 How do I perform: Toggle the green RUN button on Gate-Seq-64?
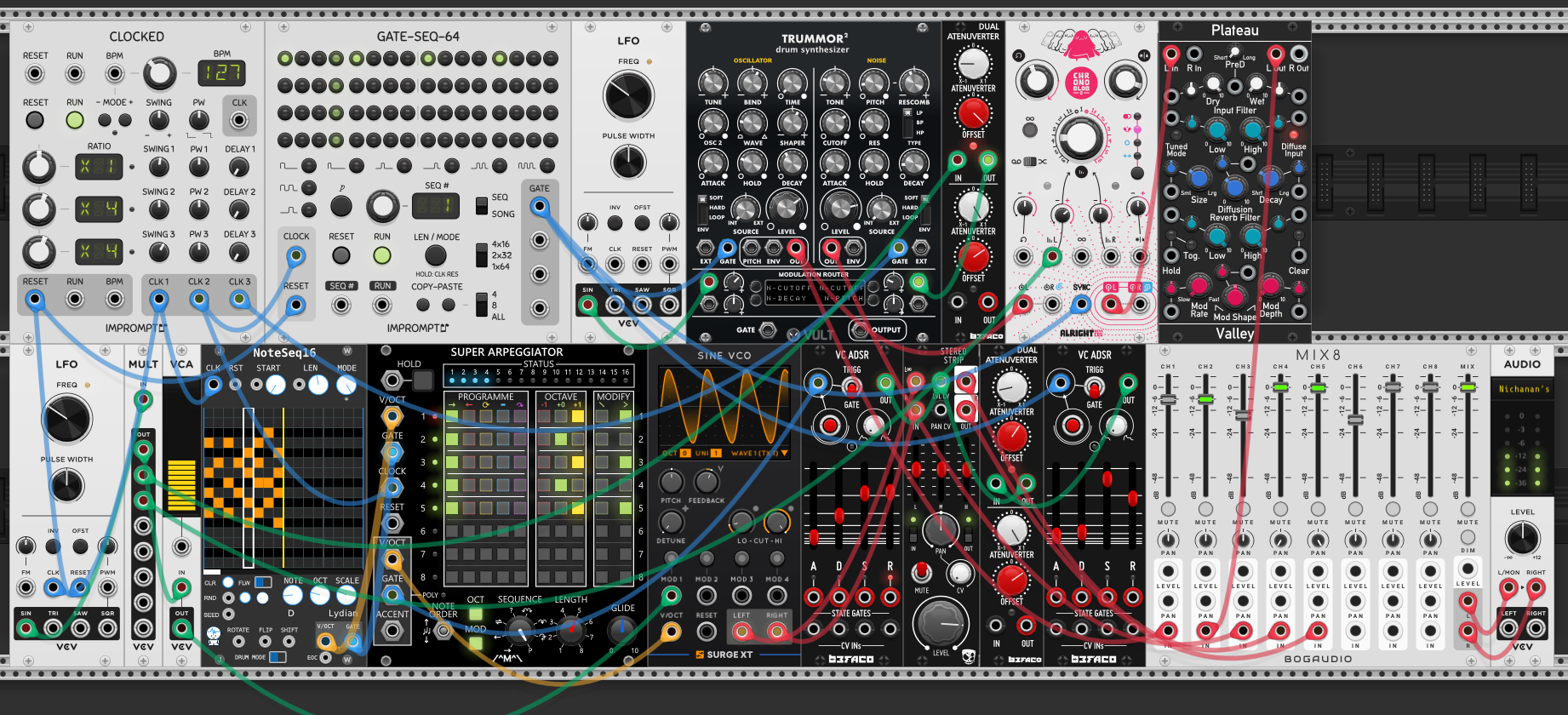click(x=382, y=255)
